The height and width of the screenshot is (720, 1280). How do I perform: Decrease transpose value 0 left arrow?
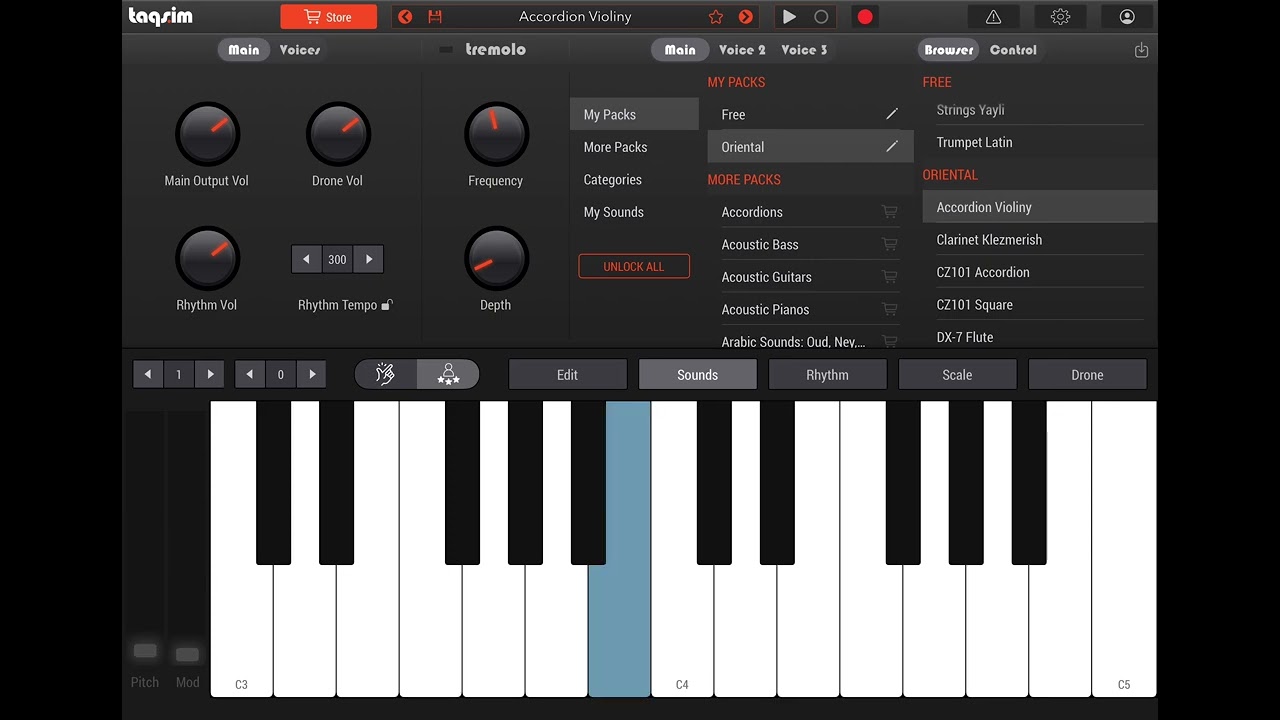[250, 375]
